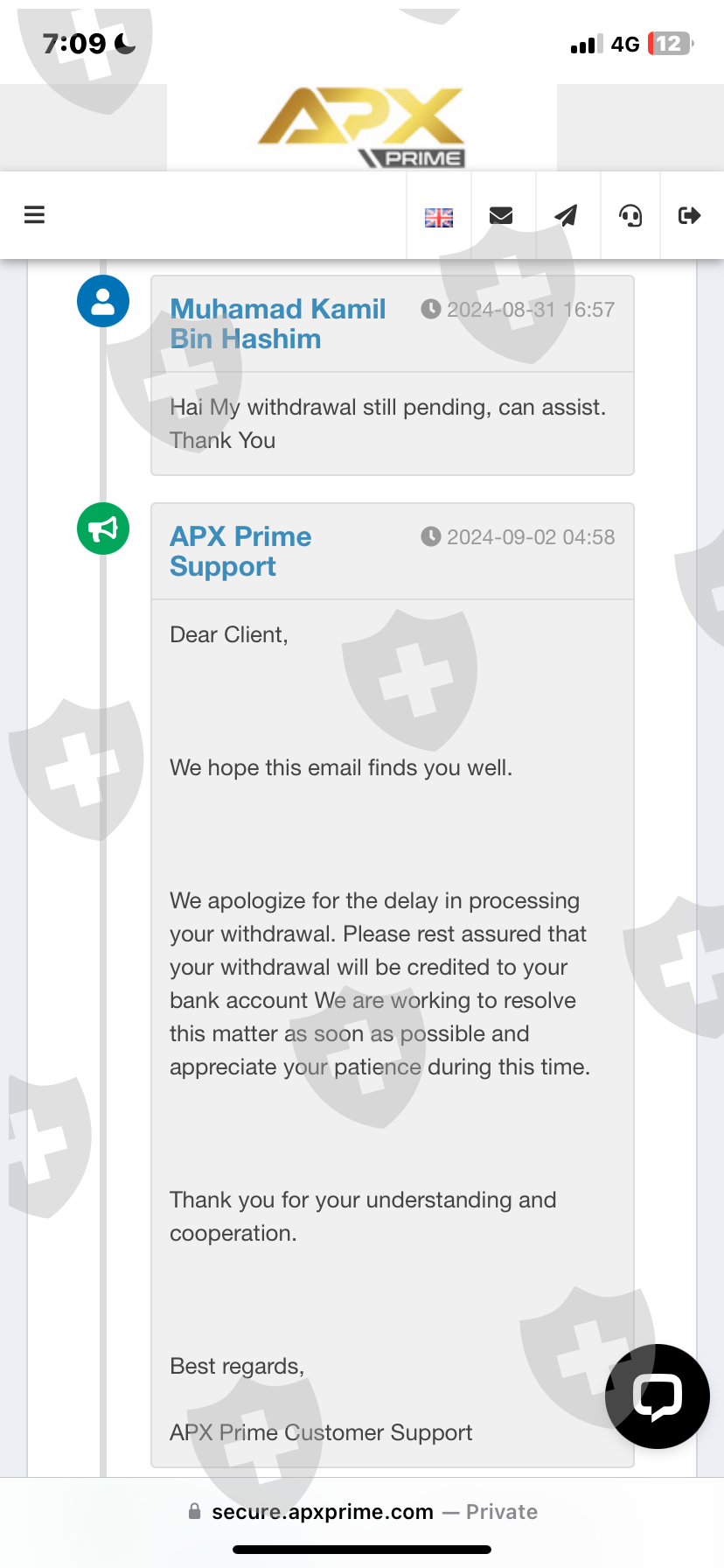Screen dimensions: 724x1568
Task: Click the APX Prime Support sender name
Action: coord(240,551)
